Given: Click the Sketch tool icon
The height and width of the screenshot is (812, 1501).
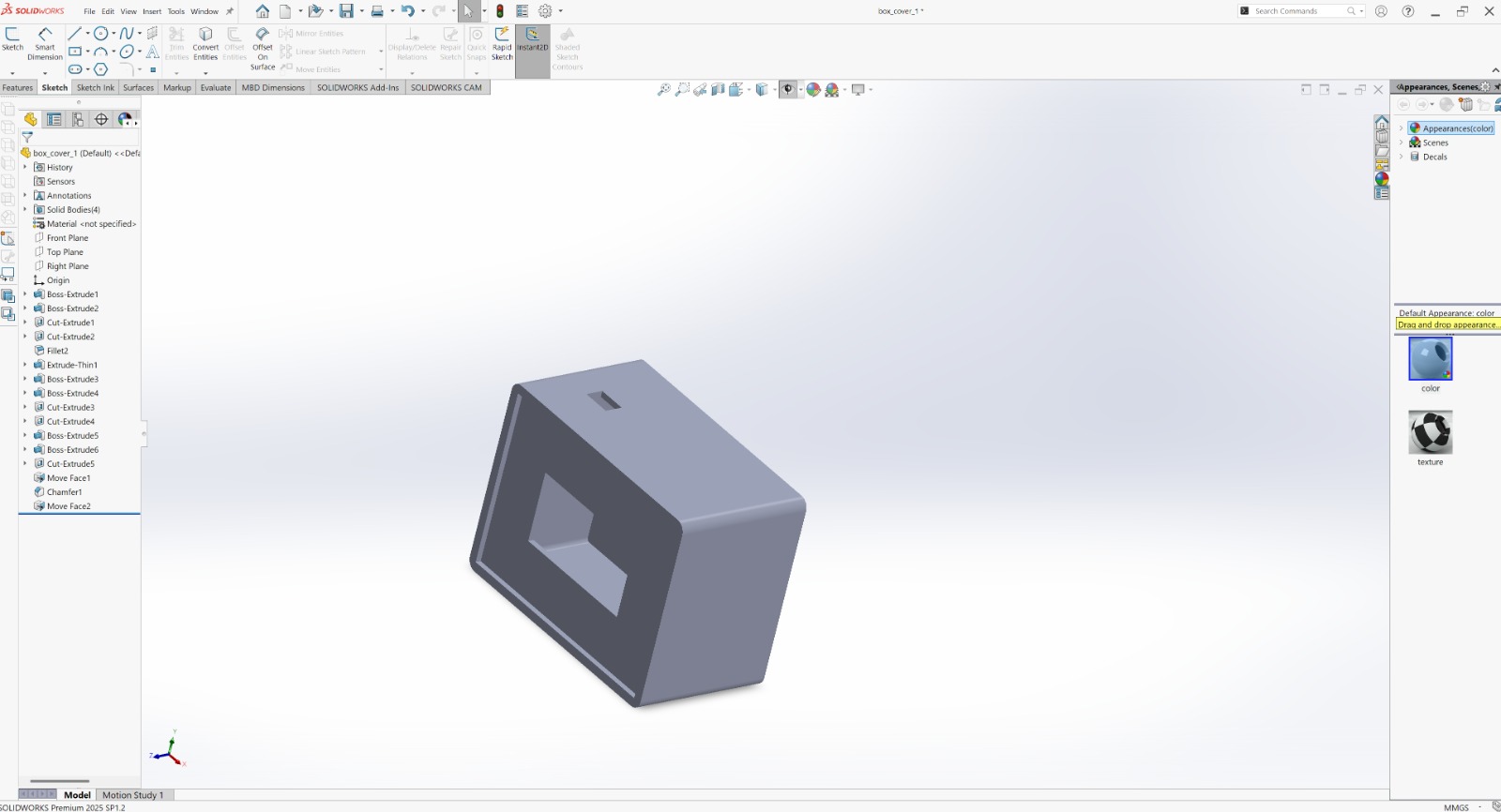Looking at the screenshot, I should 12,39.
